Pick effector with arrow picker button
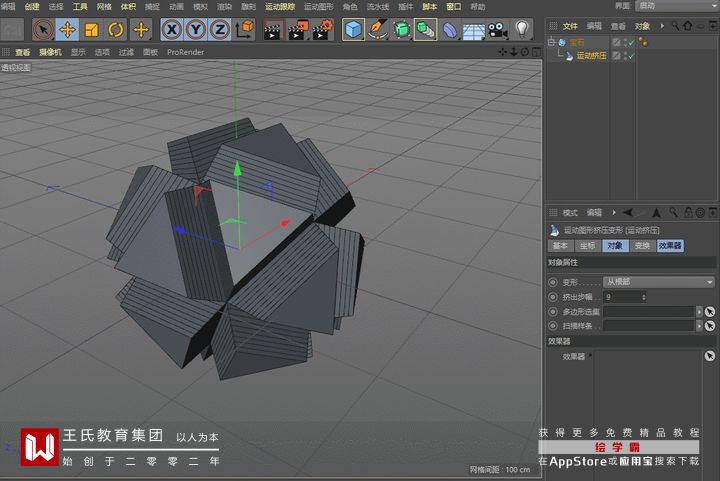 click(x=710, y=356)
